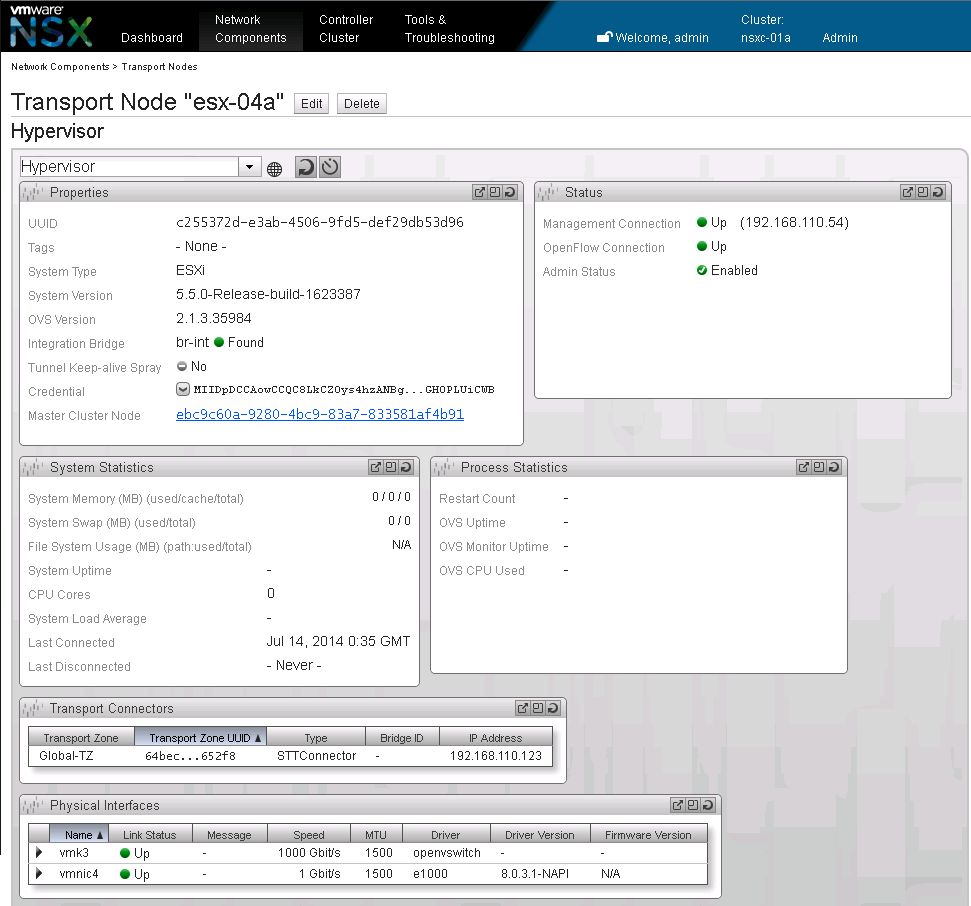Click the refresh icon beside the Hypervisor dropdown
971x906 pixels.
point(306,167)
